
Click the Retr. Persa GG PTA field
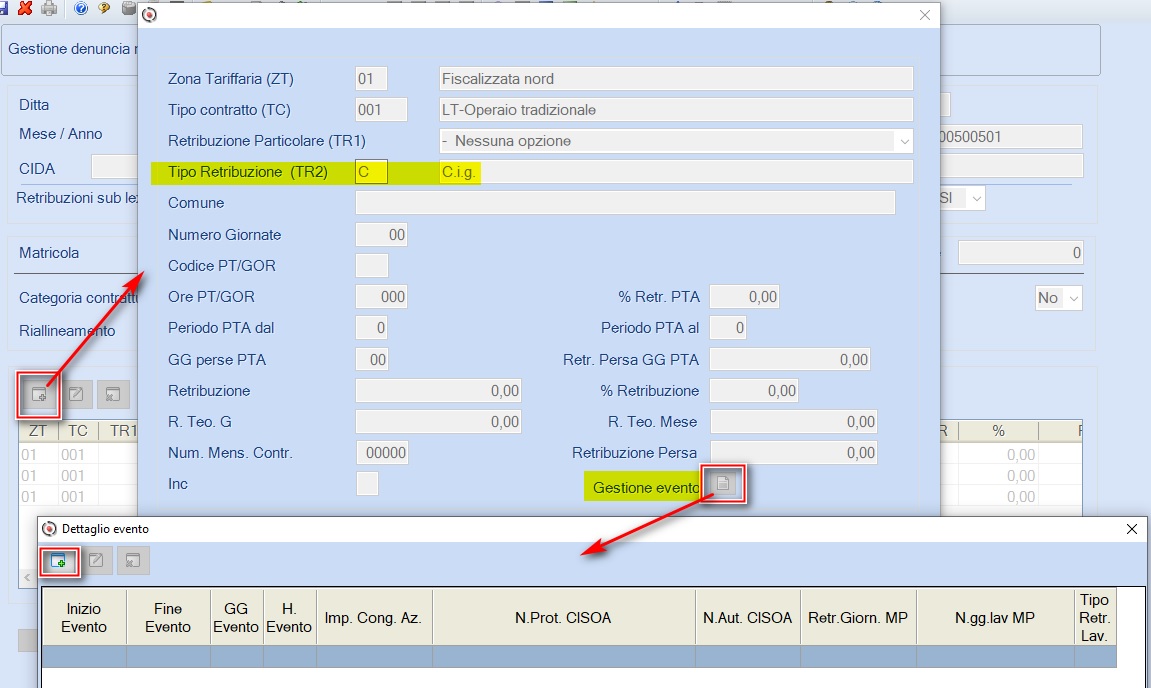(790, 360)
